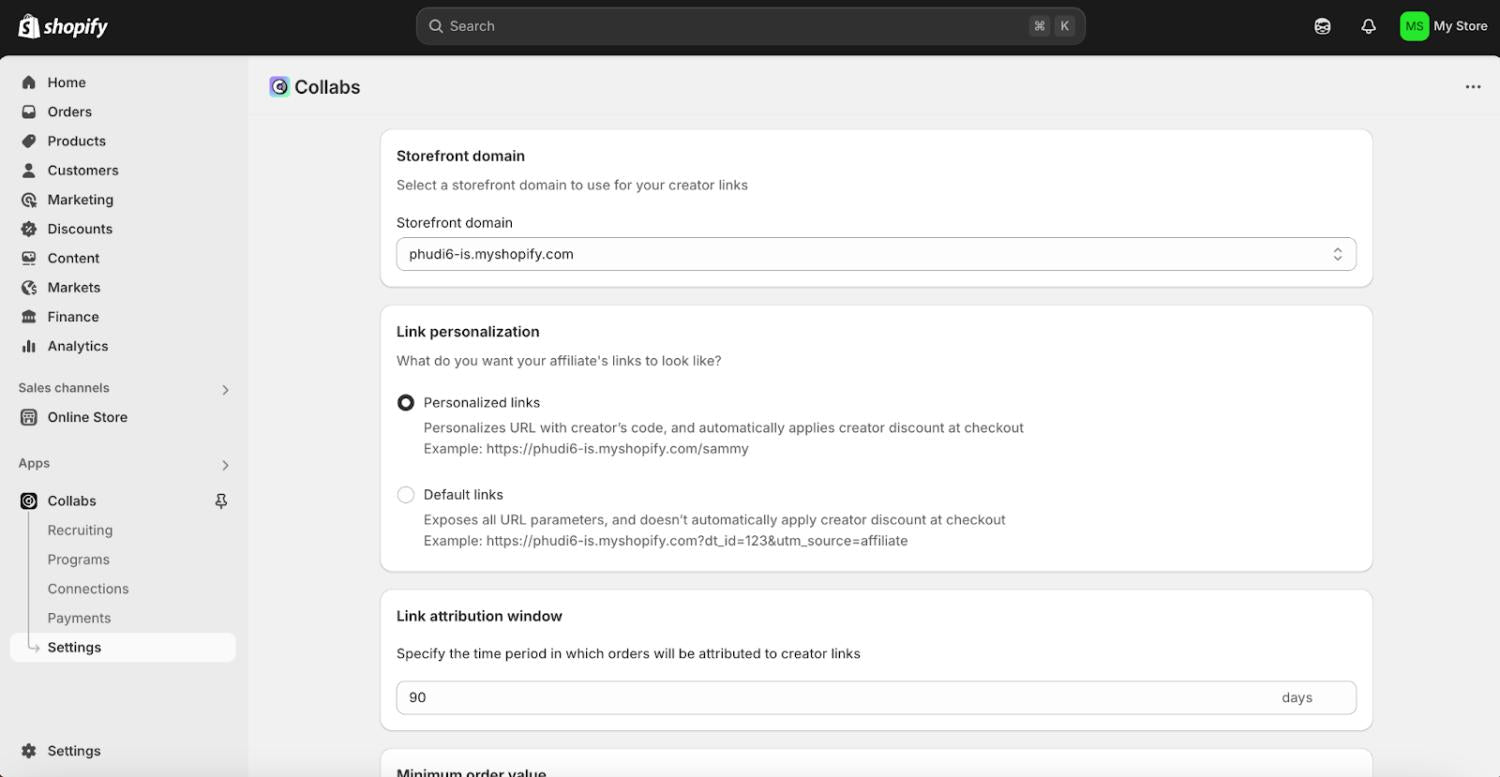The image size is (1500, 777).
Task: Expand the Sales channels section chevron
Action: click(x=225, y=389)
